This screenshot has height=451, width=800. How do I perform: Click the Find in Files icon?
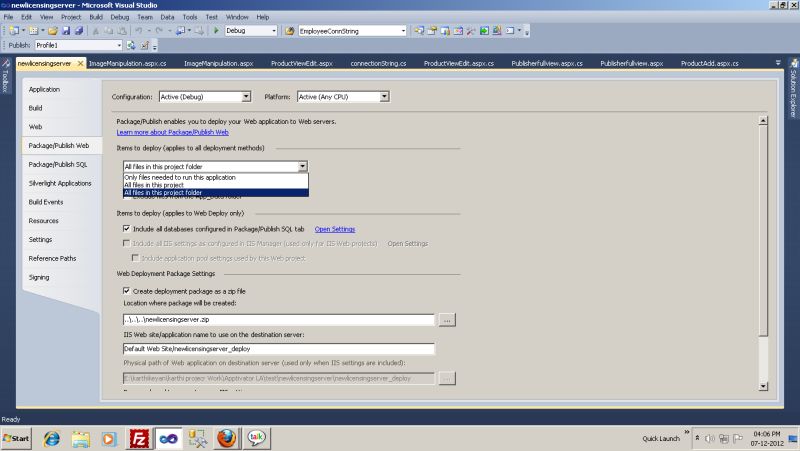pyautogui.click(x=290, y=31)
